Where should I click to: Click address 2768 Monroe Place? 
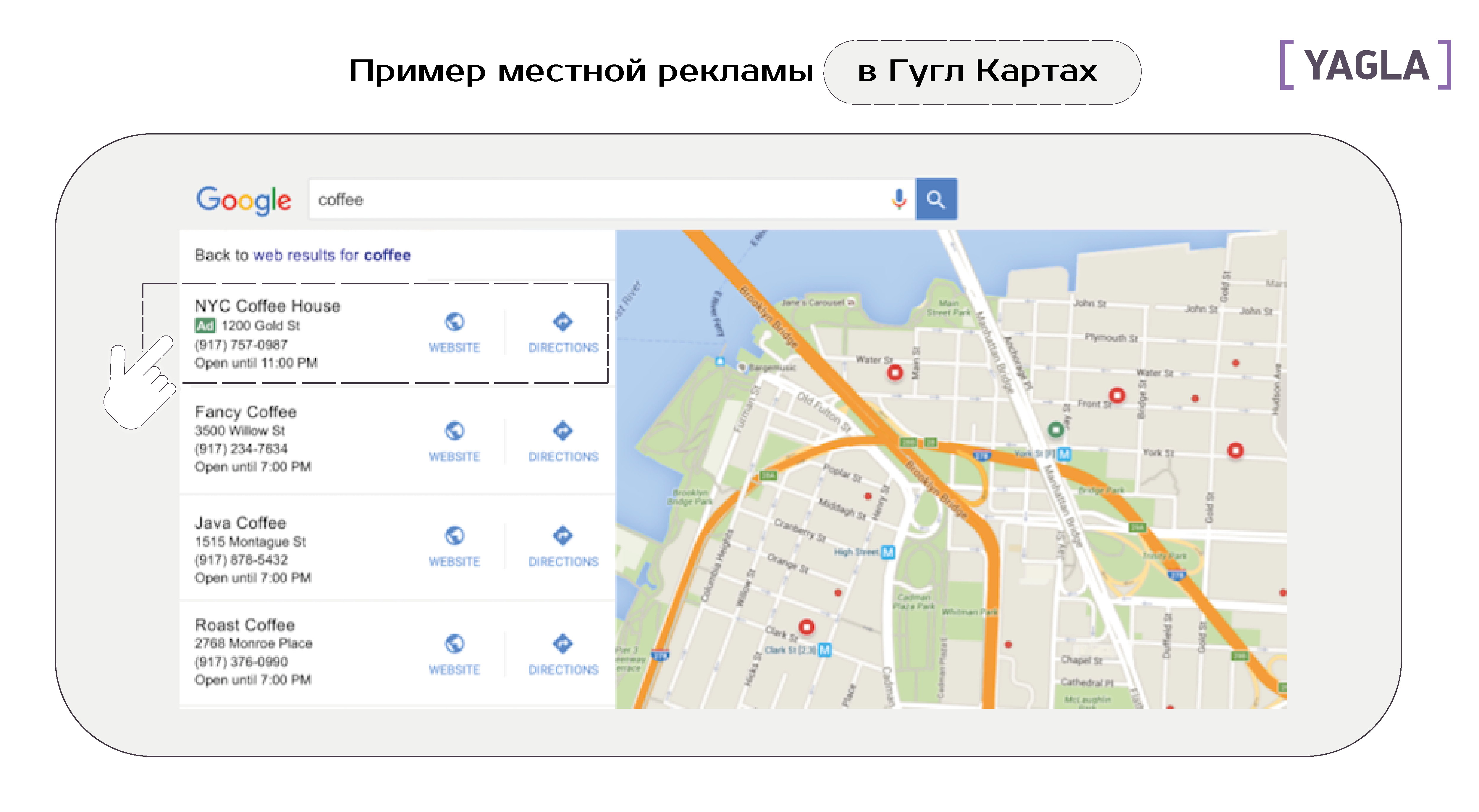click(254, 643)
